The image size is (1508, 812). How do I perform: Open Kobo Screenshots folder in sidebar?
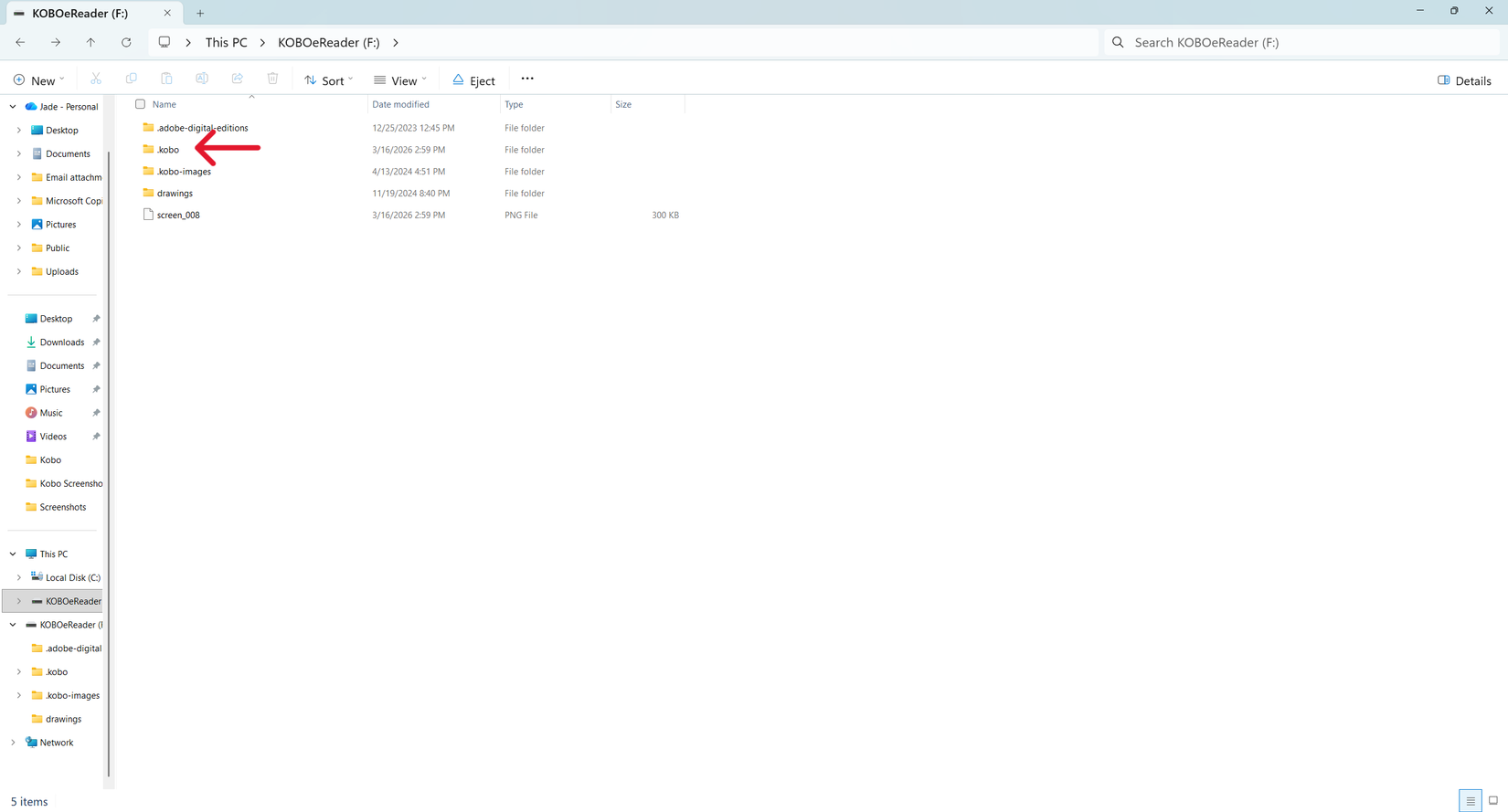point(64,484)
